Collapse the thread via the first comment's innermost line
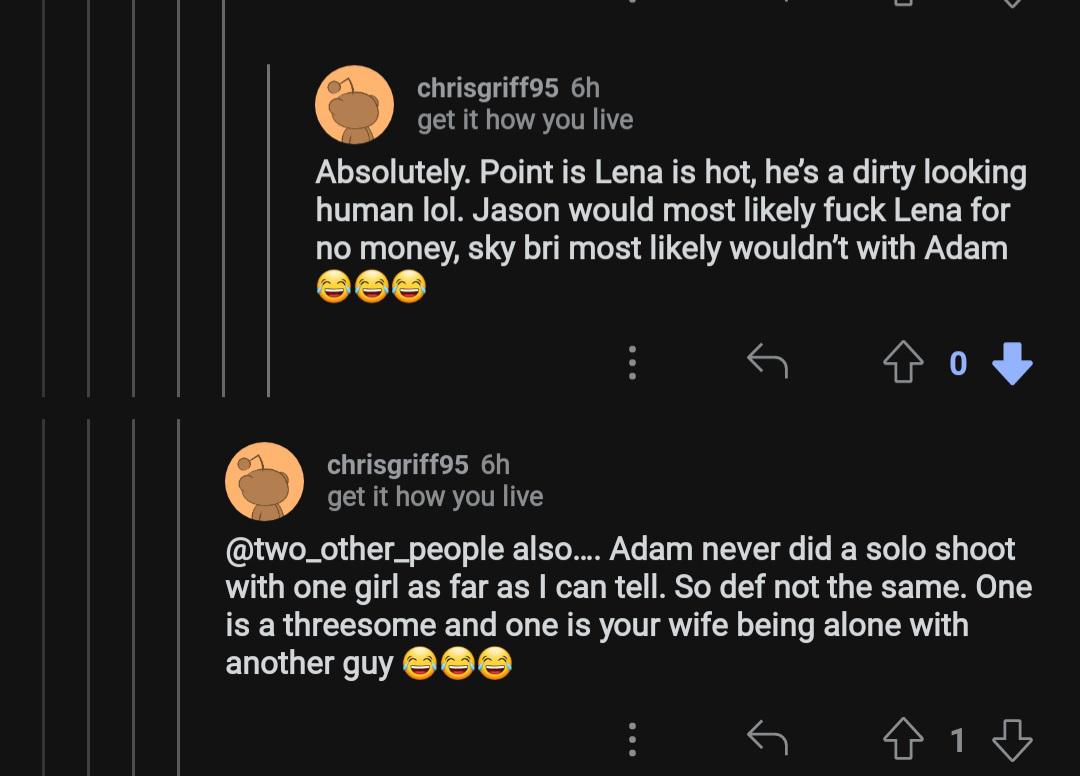Image resolution: width=1080 pixels, height=776 pixels. [268, 230]
